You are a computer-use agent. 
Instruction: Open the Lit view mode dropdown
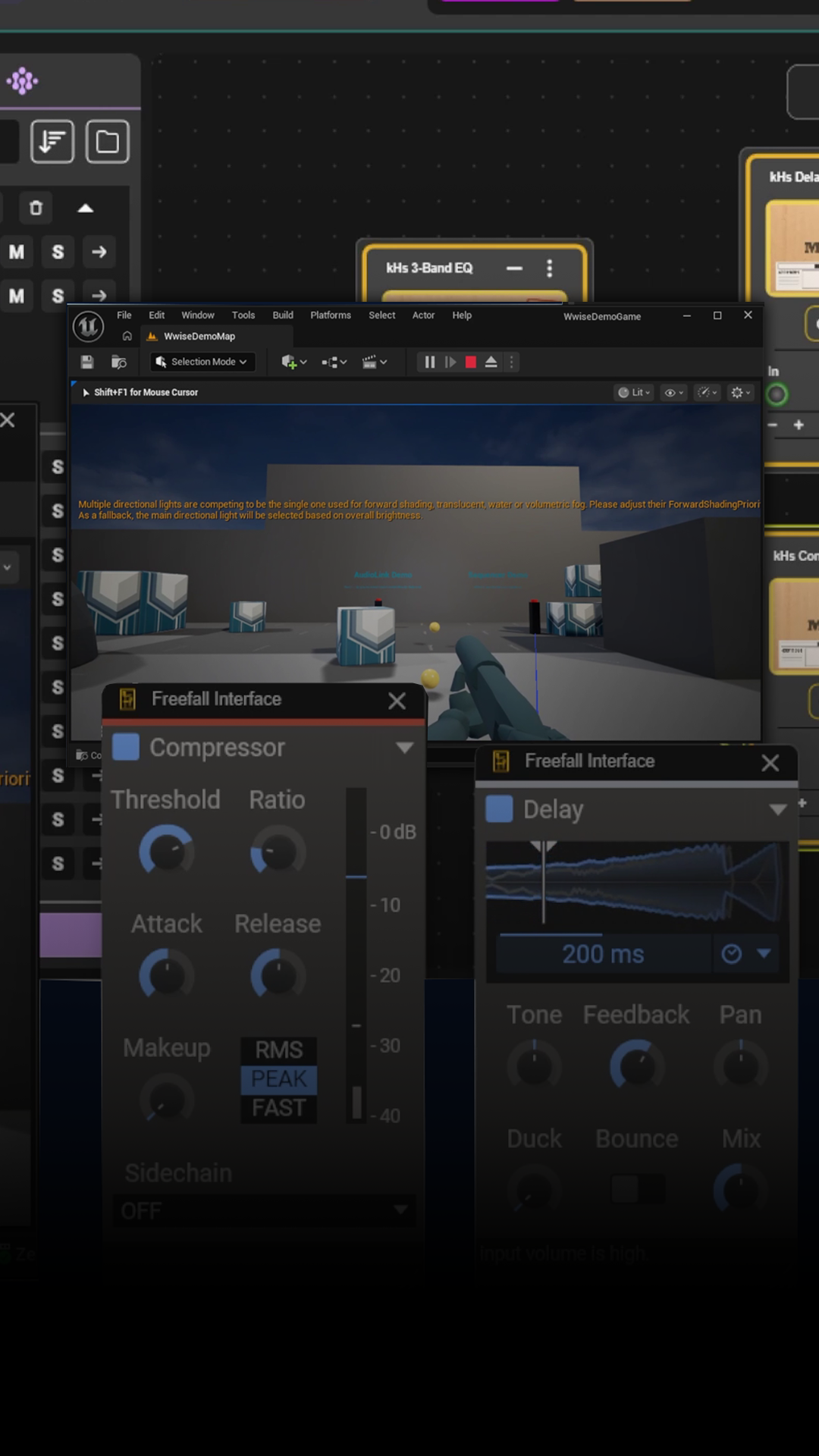click(634, 393)
